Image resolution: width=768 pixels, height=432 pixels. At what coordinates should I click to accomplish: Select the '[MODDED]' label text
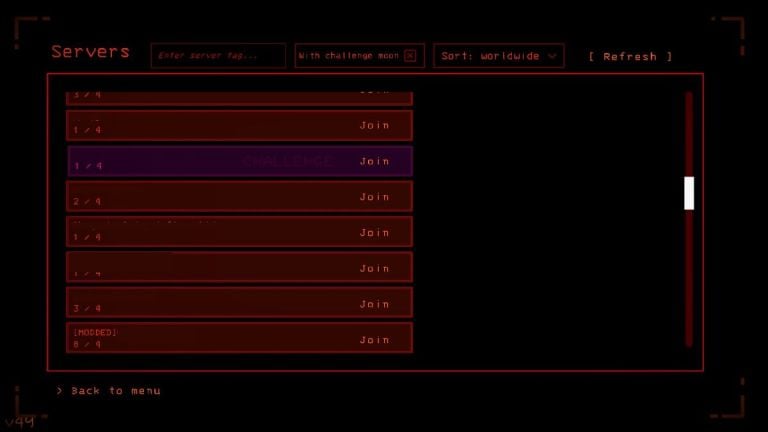(x=95, y=332)
